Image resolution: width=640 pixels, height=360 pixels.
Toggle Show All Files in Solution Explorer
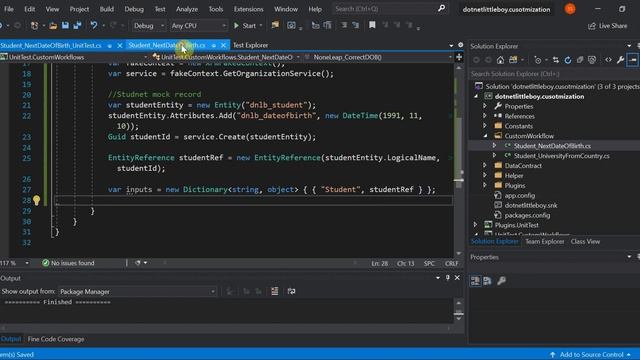[x=592, y=60]
